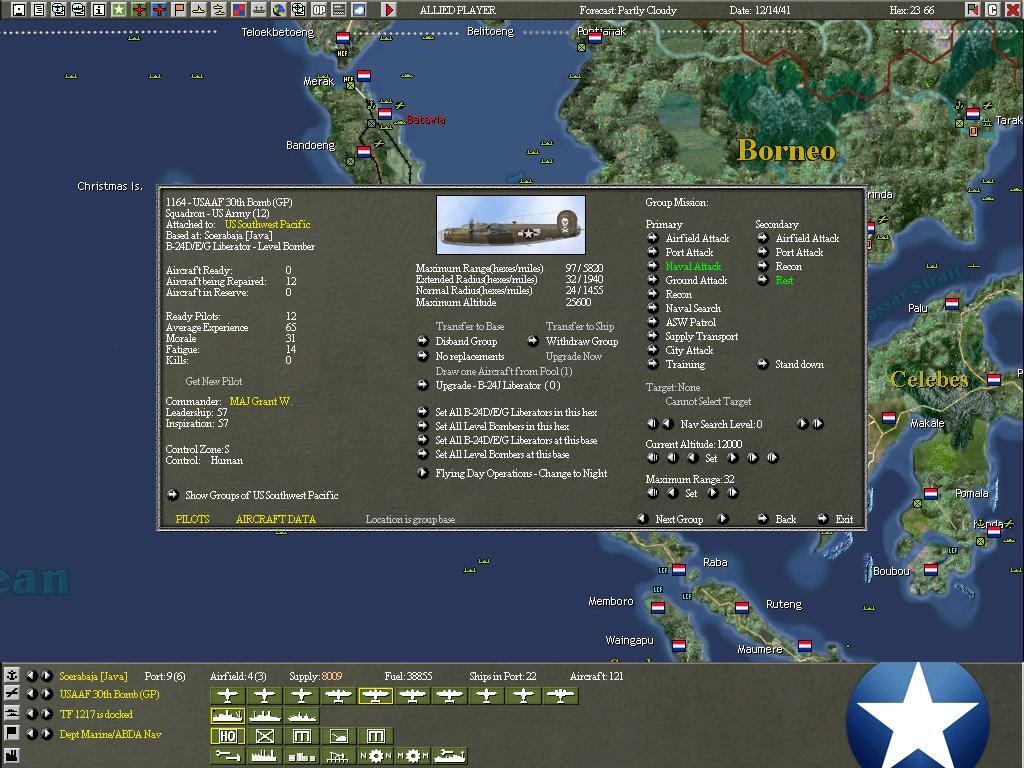Go to next group with right arrow
Viewport: 1024px width, 768px height.
point(723,519)
